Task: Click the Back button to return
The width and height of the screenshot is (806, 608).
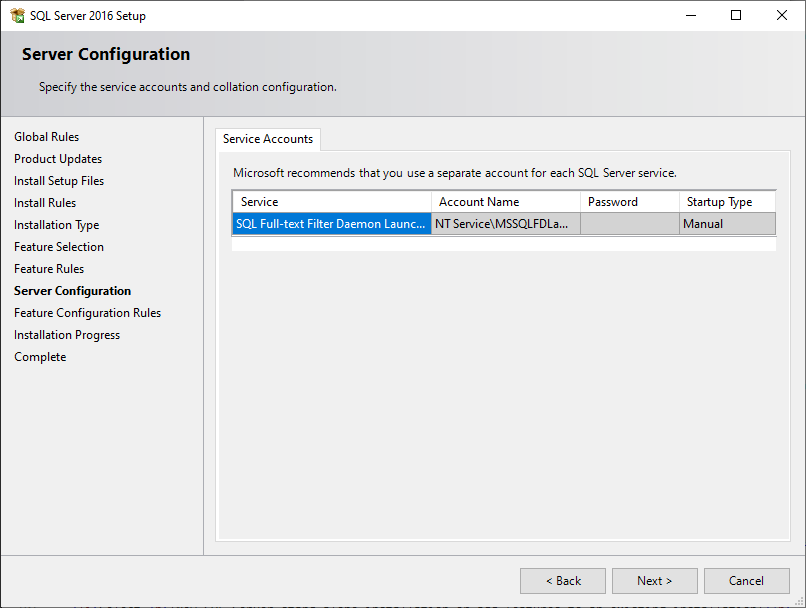Action: click(562, 580)
